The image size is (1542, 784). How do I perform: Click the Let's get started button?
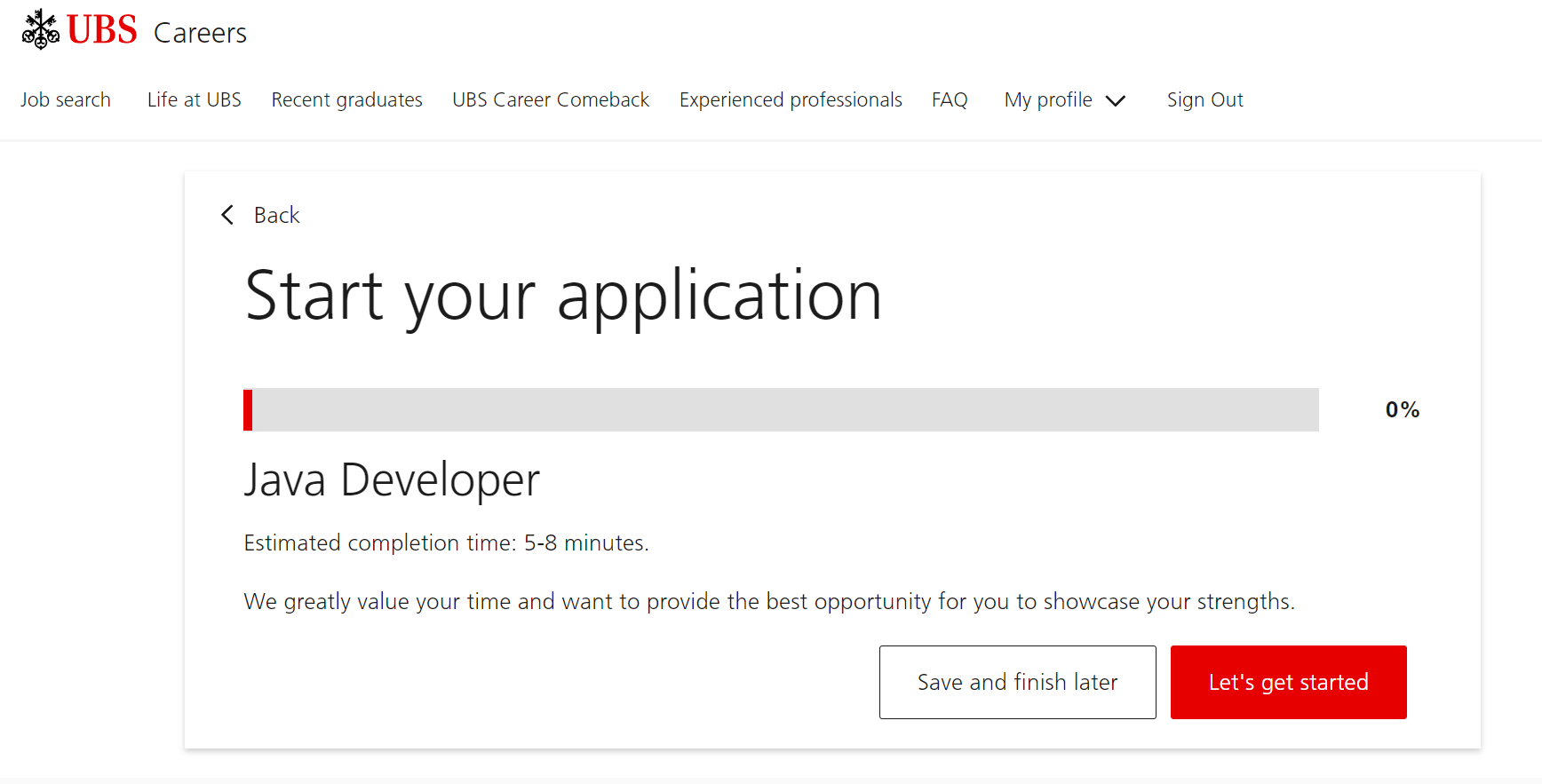tap(1289, 682)
